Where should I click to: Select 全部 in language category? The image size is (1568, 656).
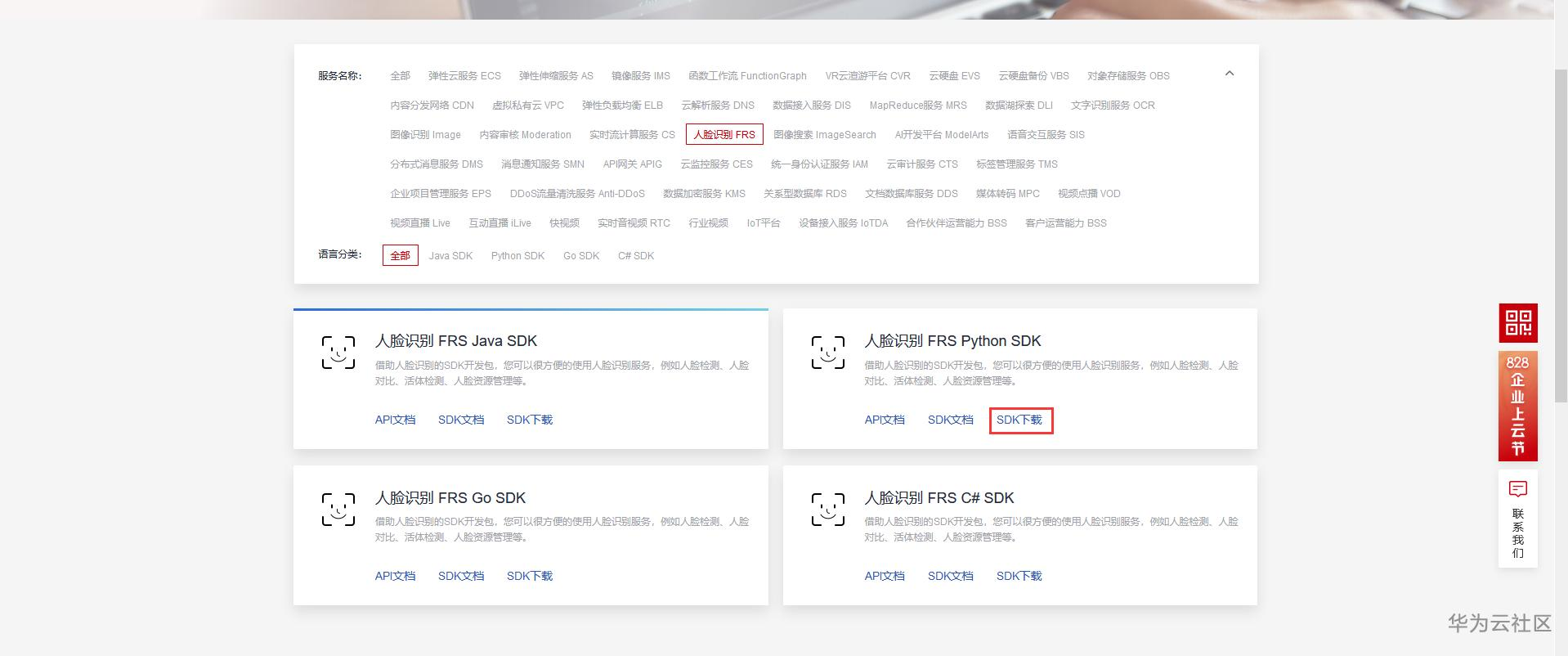pyautogui.click(x=400, y=255)
